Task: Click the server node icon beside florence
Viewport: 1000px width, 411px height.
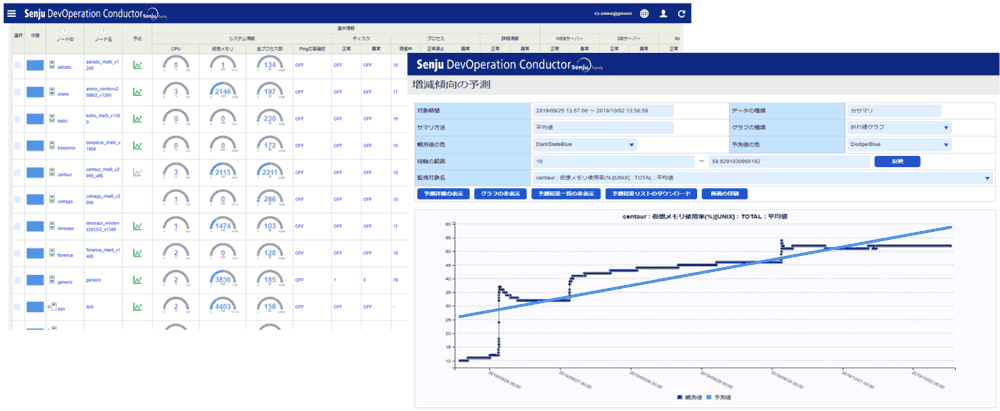Action: (52, 253)
